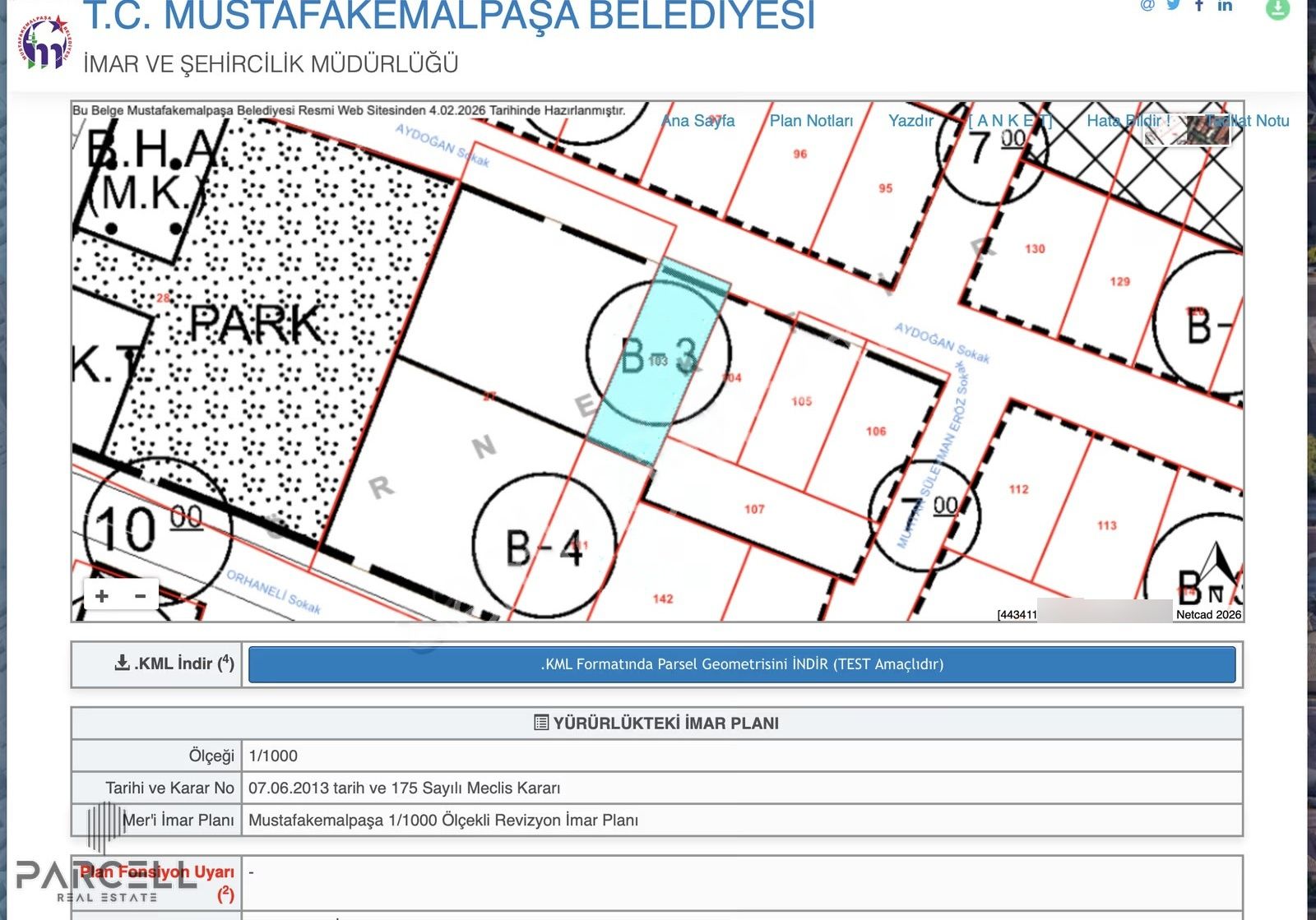Zoom in using the map plus icon
The image size is (1316, 920).
point(101,594)
